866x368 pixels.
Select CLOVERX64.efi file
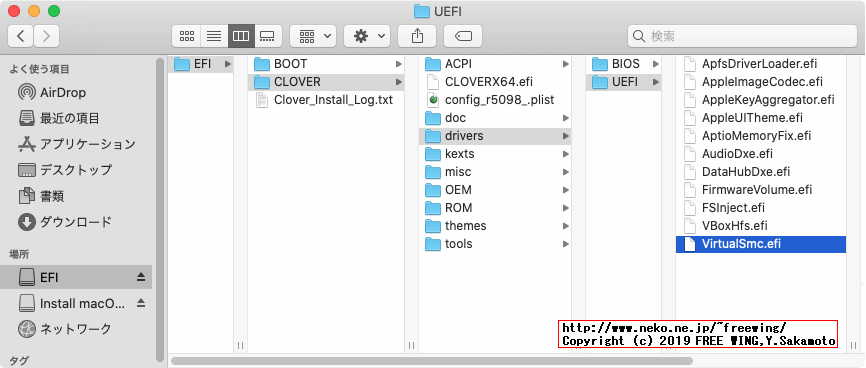pyautogui.click(x=495, y=82)
